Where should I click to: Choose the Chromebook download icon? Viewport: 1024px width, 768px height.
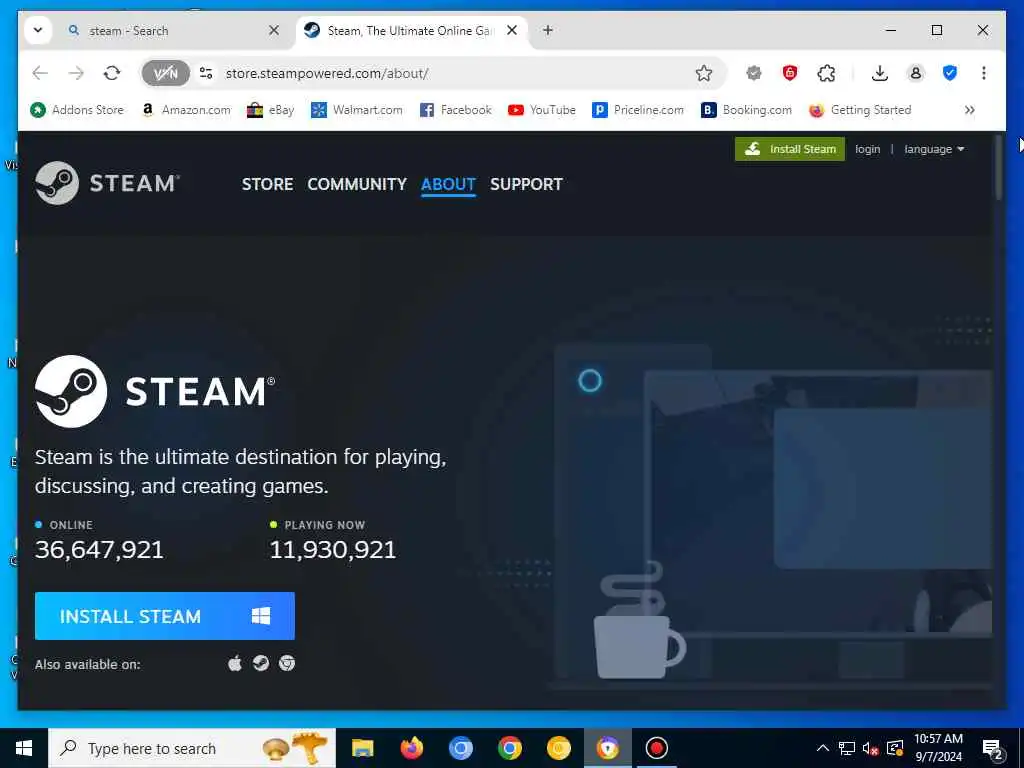point(287,664)
